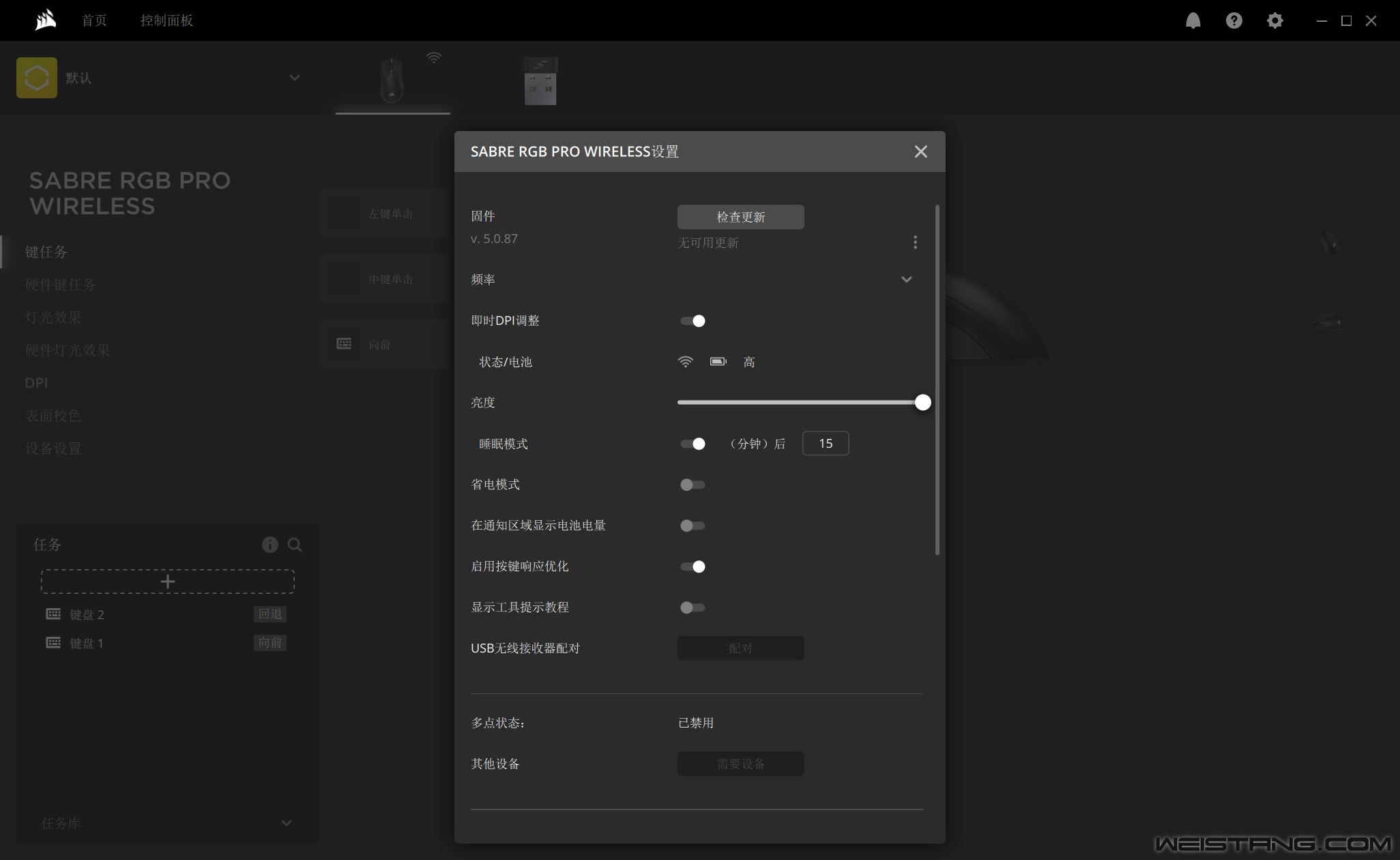Click the 回退 tag
The width and height of the screenshot is (1400, 860).
(270, 614)
